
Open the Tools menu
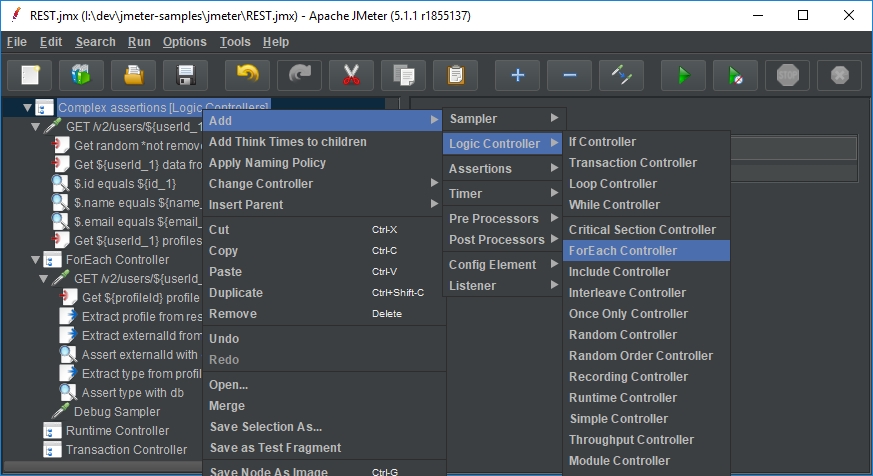tap(235, 42)
